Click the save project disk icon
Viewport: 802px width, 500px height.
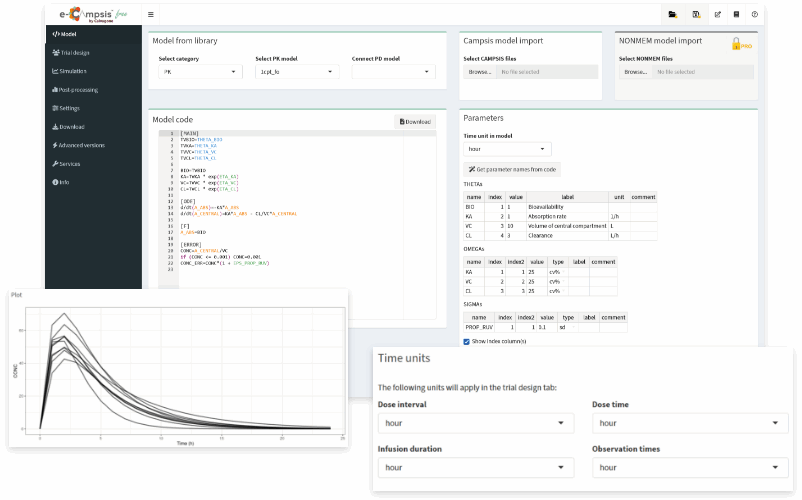(696, 15)
